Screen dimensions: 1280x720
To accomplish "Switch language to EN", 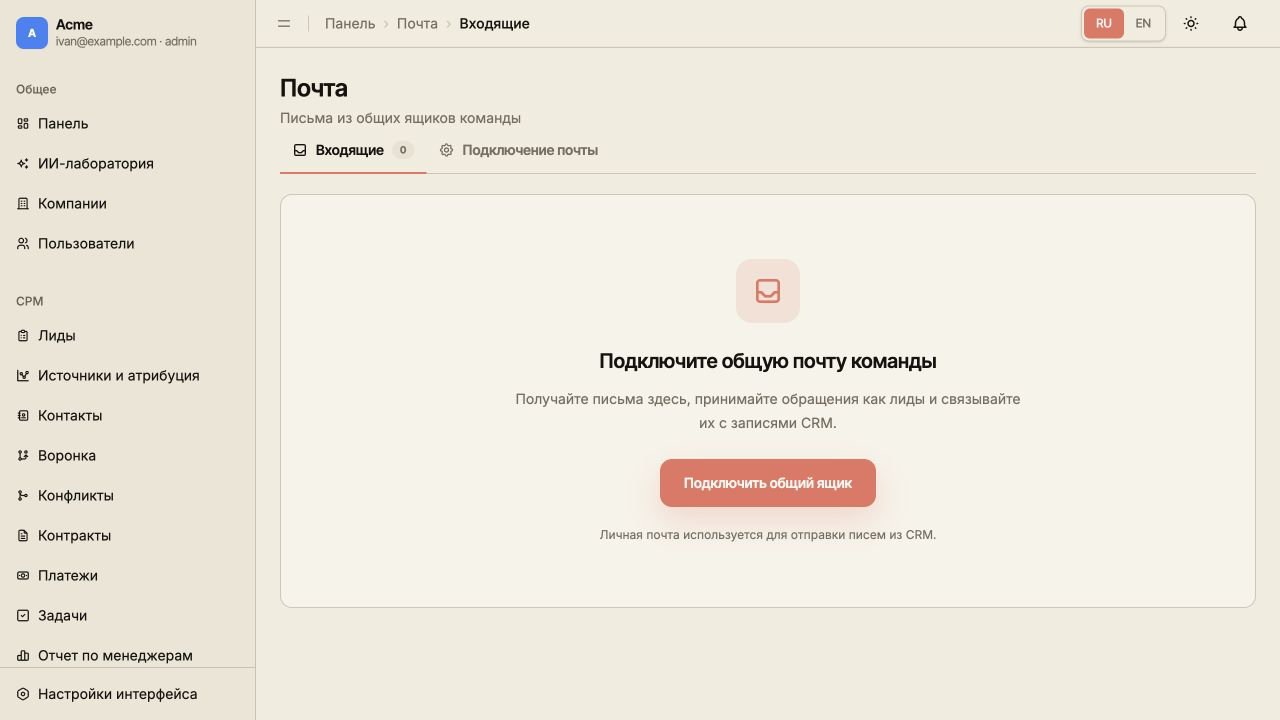I will pyautogui.click(x=1143, y=23).
